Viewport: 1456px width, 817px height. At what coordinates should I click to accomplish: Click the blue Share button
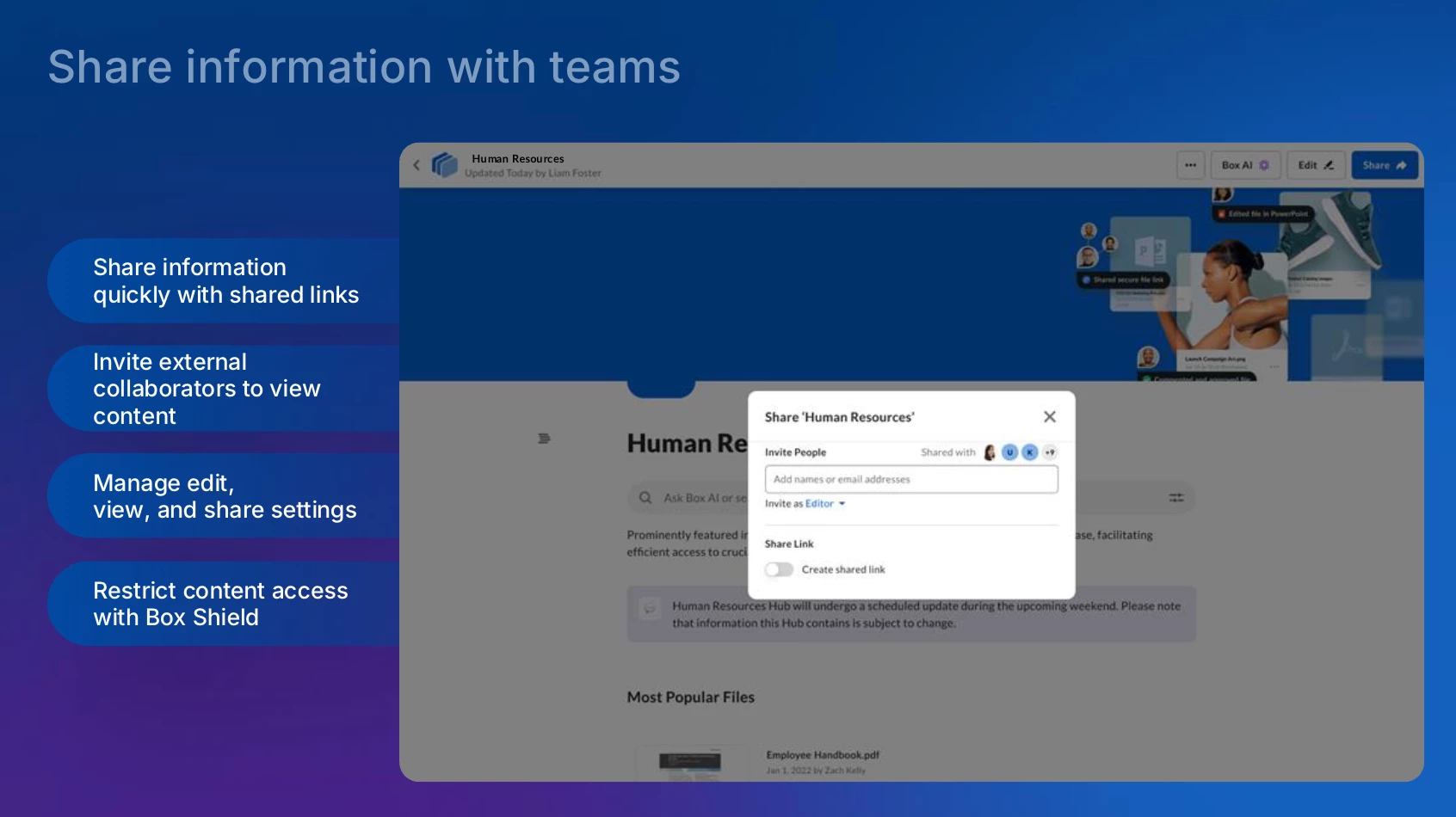(1384, 165)
